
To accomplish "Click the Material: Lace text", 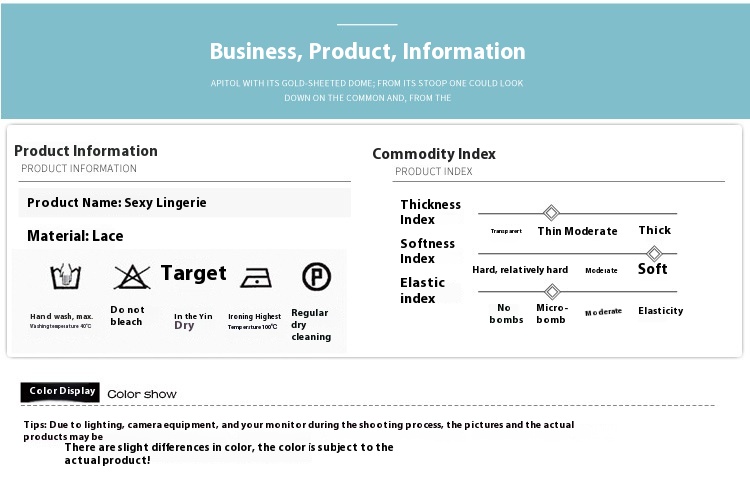I will point(75,236).
